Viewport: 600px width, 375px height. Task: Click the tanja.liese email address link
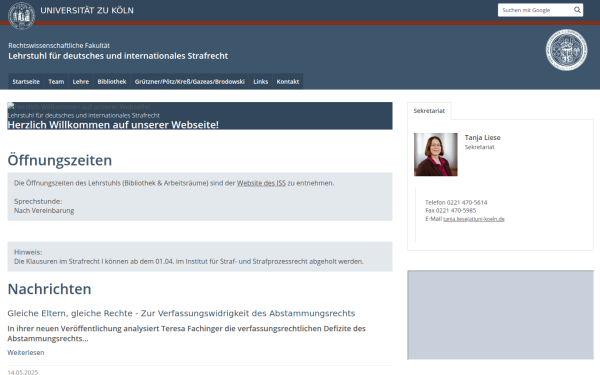point(474,219)
